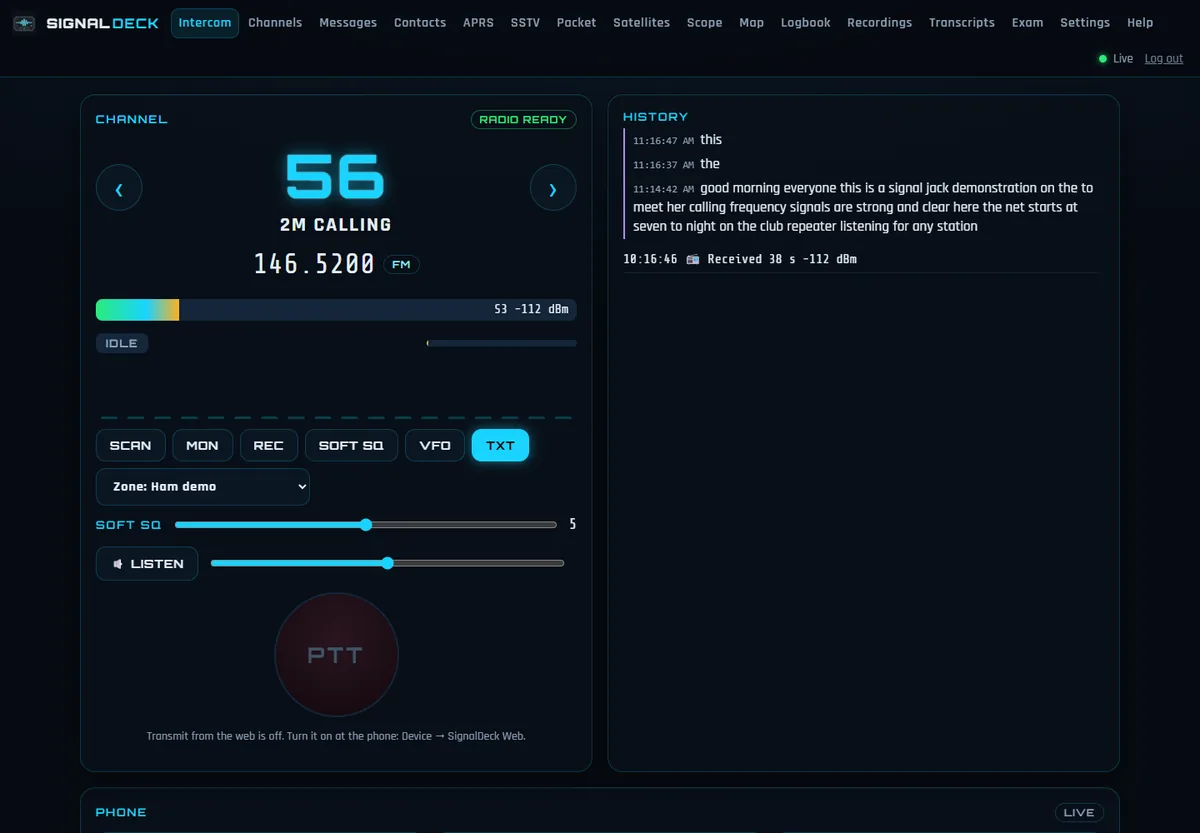Click the SOFT SQ slider label
This screenshot has height=833, width=1200.
(x=128, y=525)
